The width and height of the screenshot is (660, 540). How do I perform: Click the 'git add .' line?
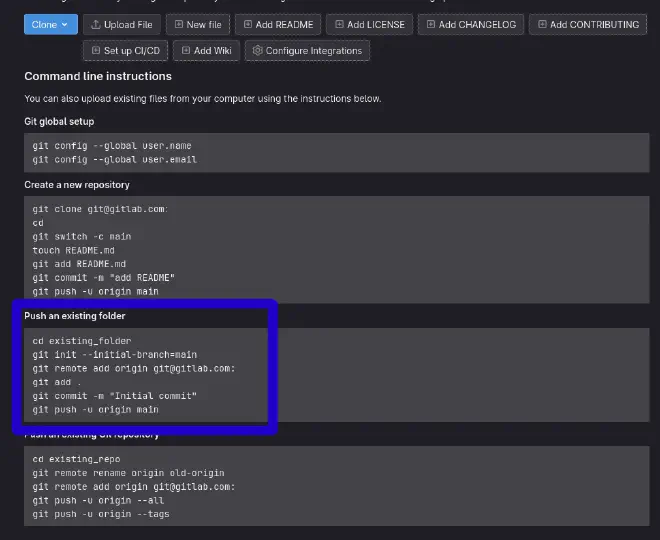[x=56, y=382]
